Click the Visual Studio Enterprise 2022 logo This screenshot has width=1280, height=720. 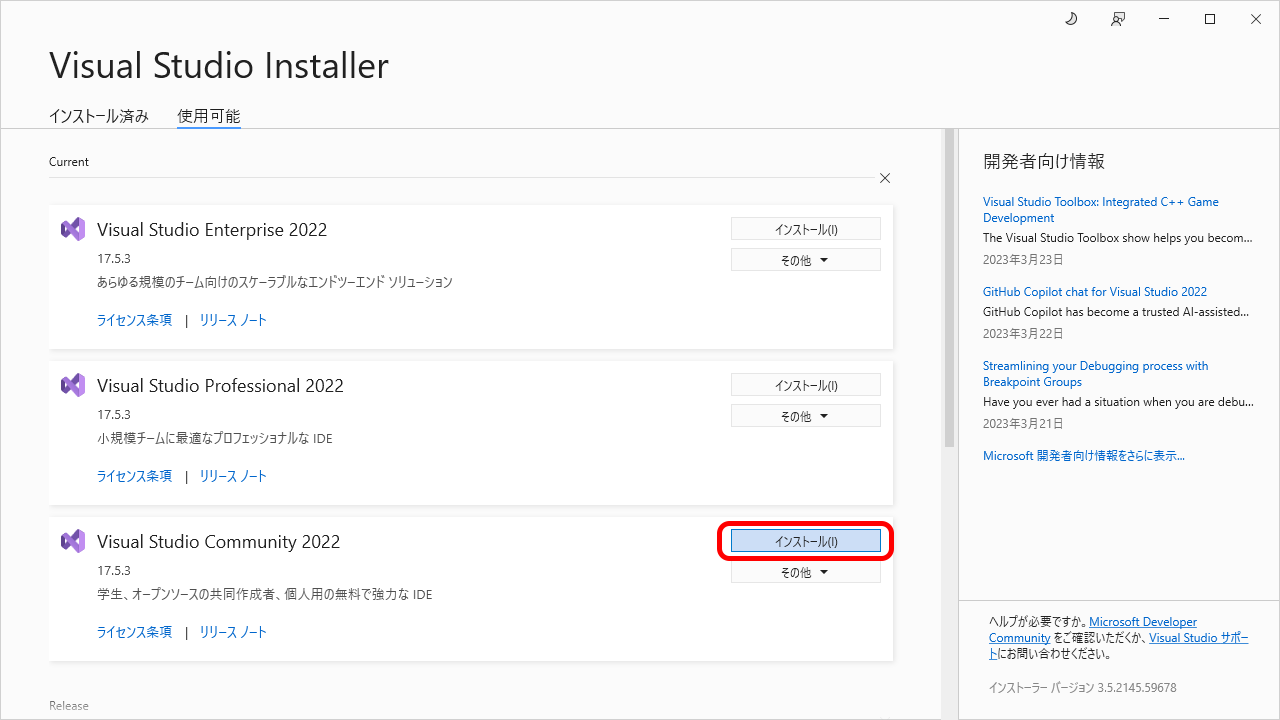(x=73, y=229)
